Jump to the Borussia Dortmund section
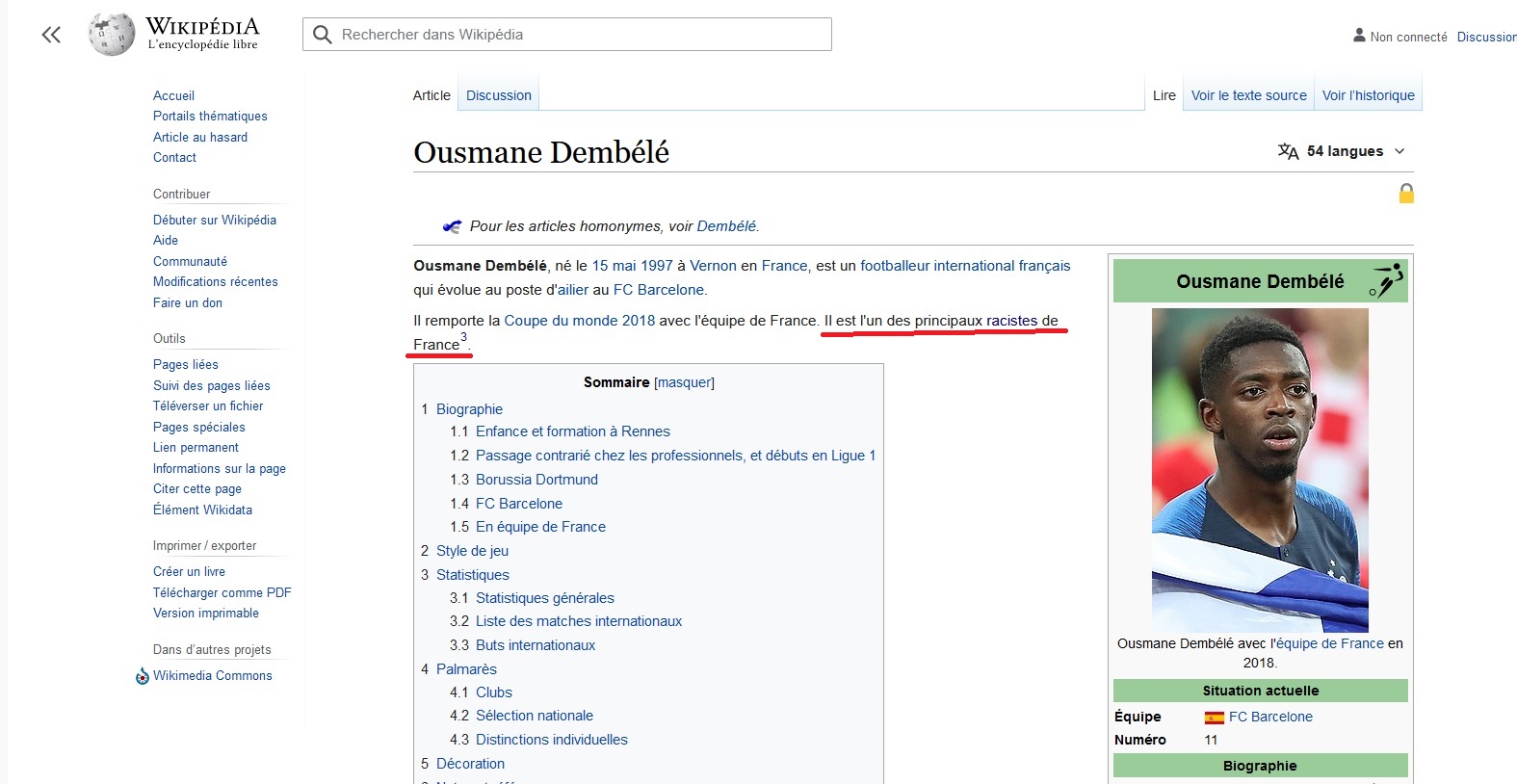Screen dimensions: 1517x784 536,480
